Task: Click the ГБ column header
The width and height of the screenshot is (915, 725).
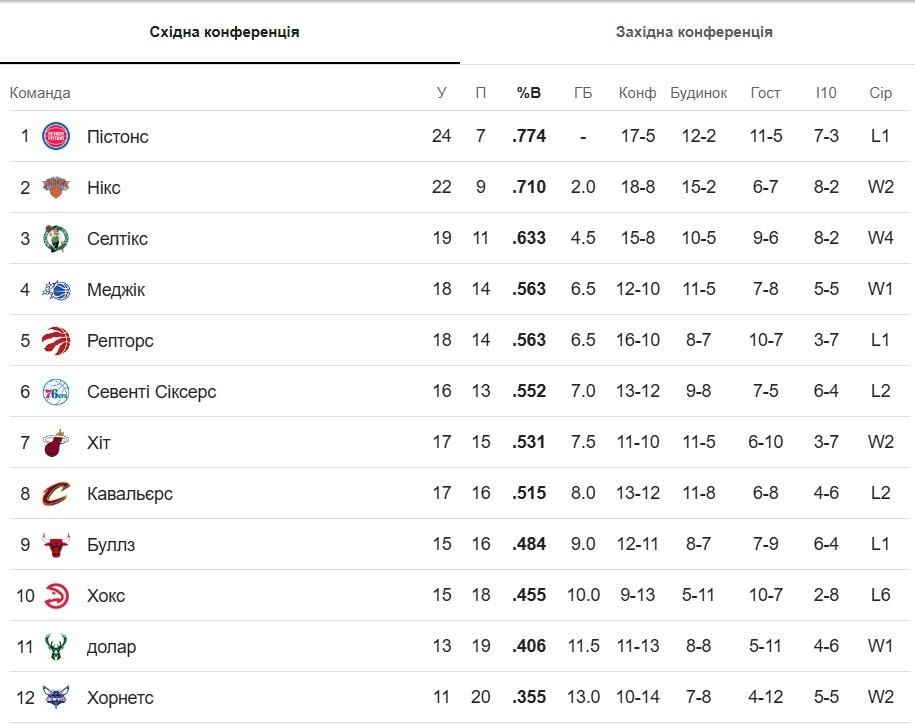Action: (x=583, y=93)
